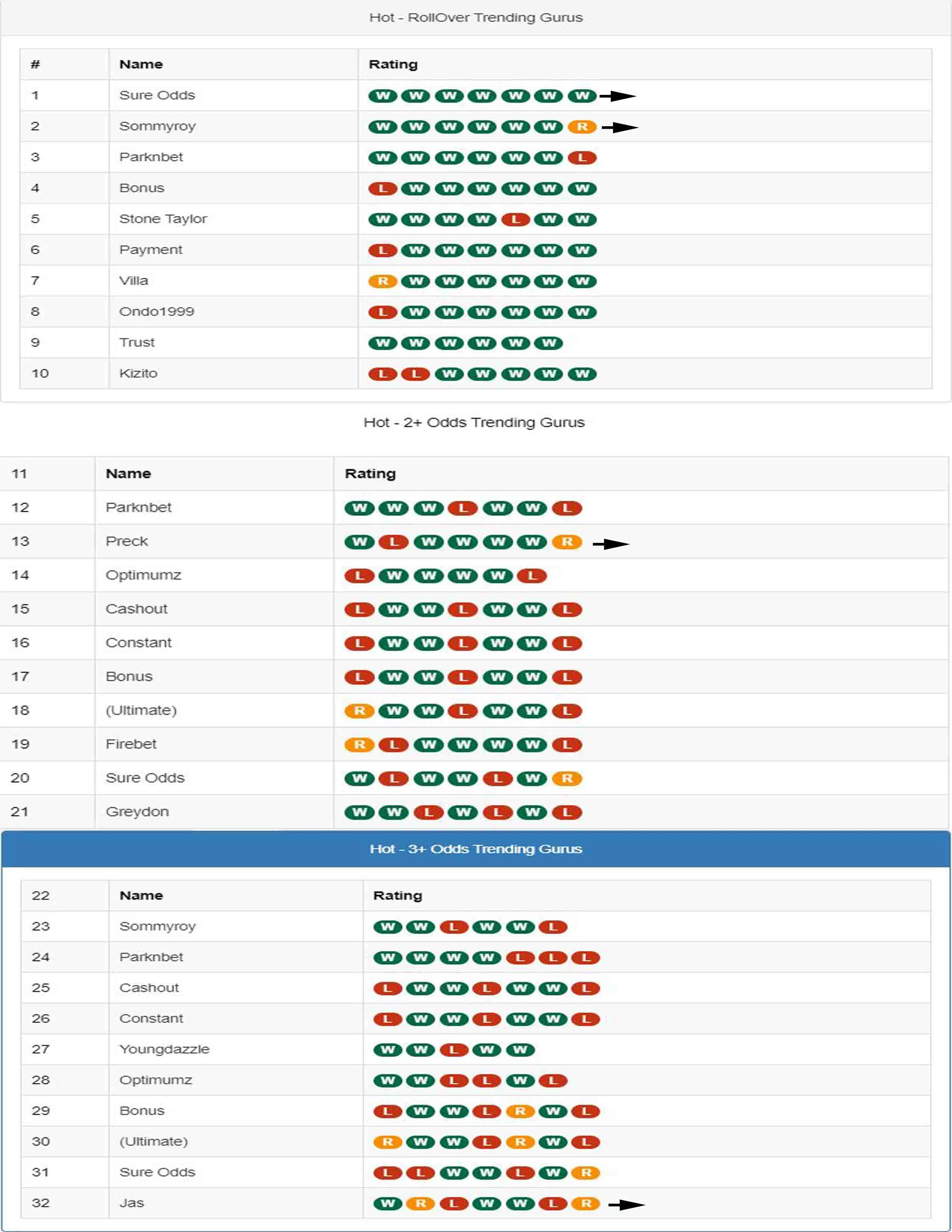
Task: Click the name Trust
Action: pyautogui.click(x=137, y=342)
